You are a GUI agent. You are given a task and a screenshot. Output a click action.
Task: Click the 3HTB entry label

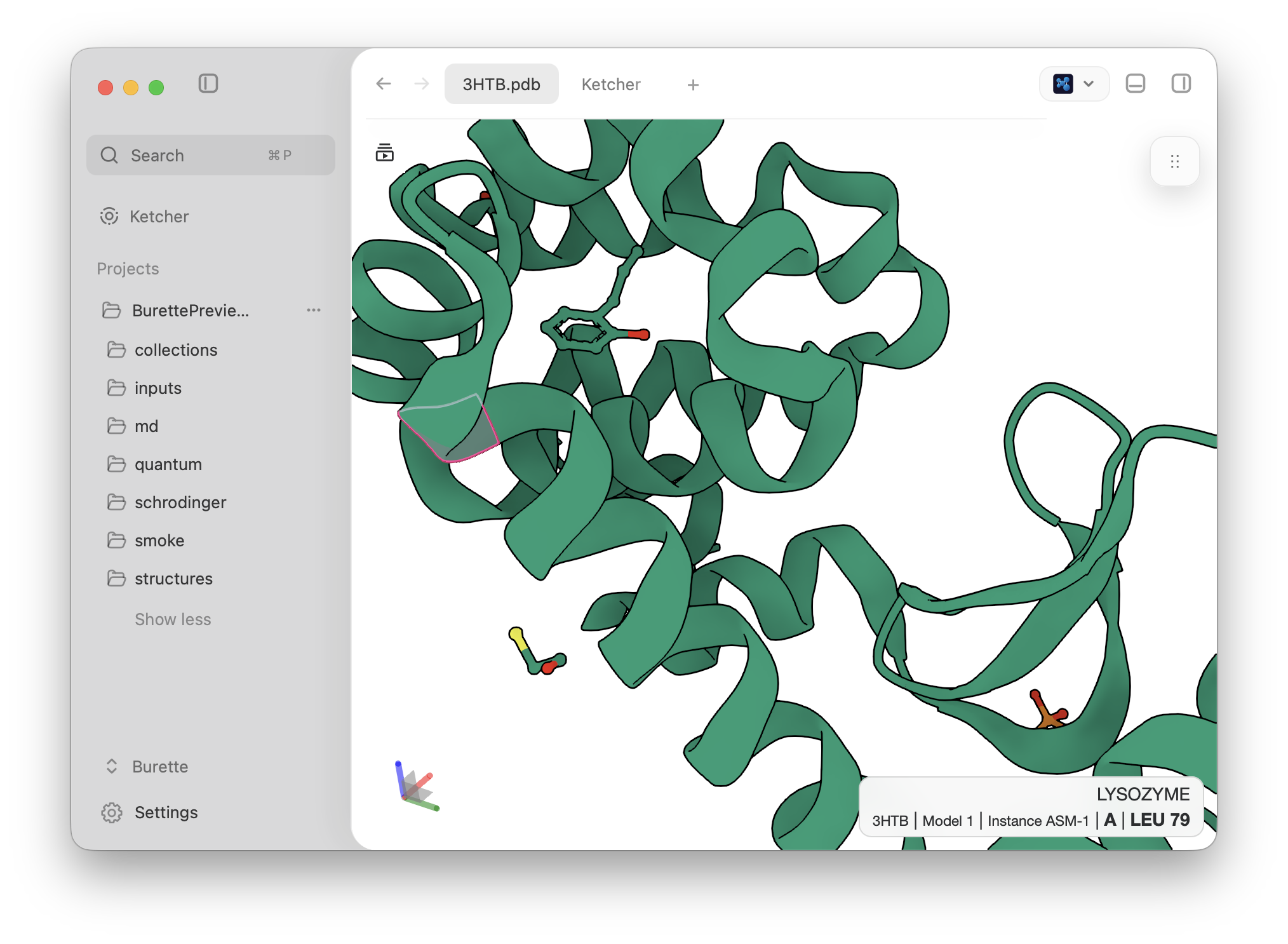[890, 821]
